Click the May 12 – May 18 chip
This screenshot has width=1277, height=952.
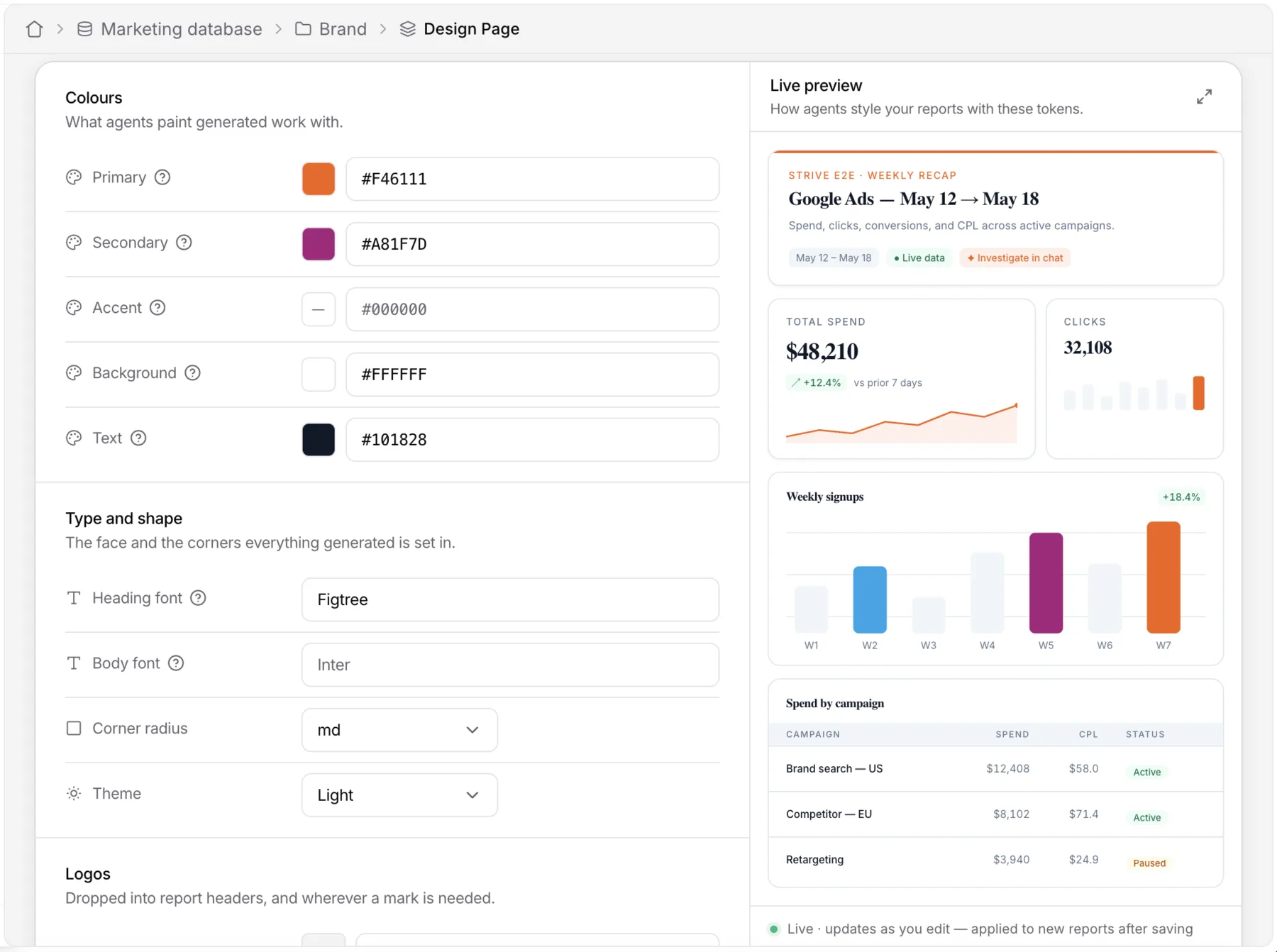click(834, 258)
